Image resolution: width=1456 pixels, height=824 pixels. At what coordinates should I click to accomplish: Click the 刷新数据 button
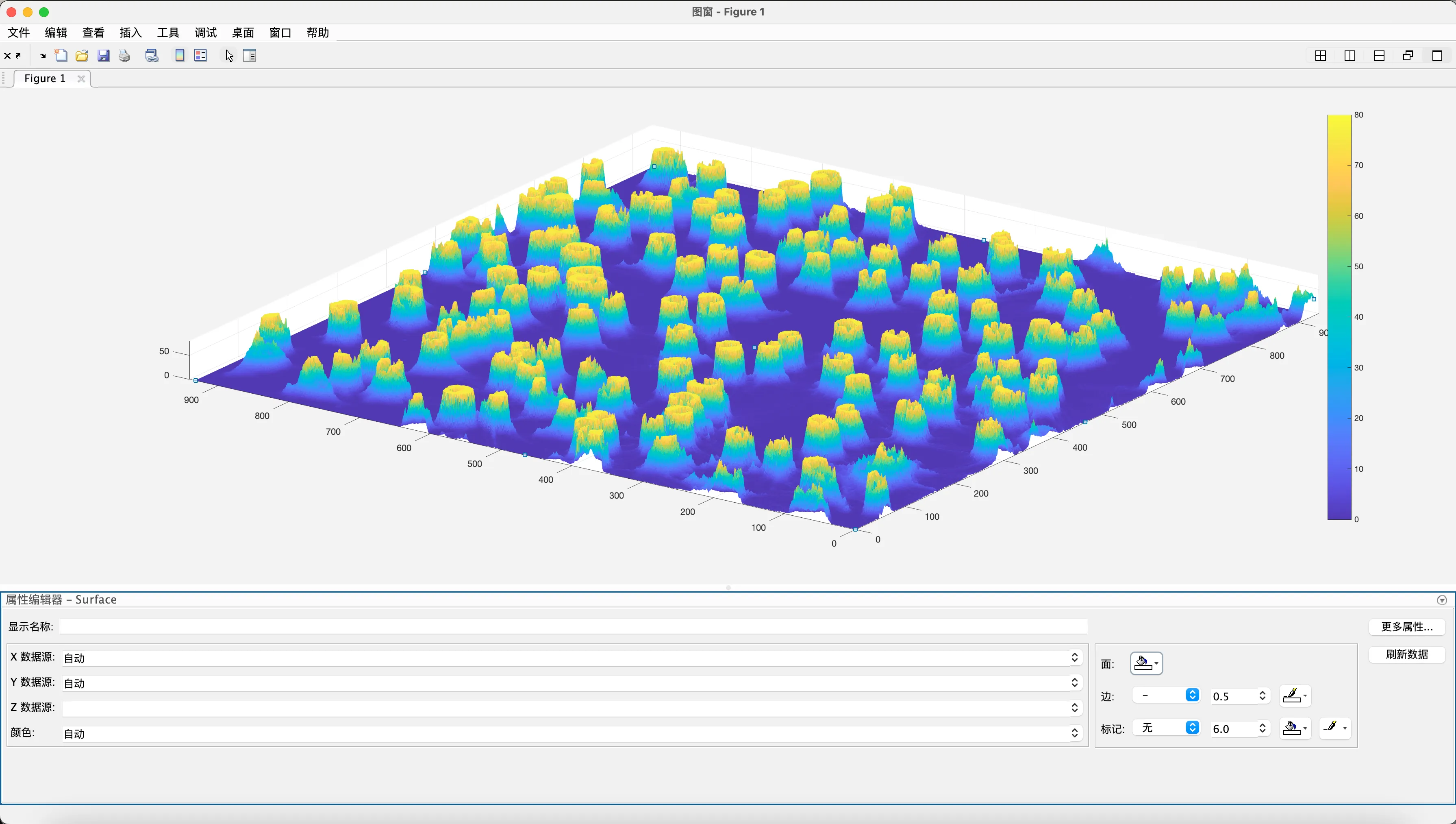pos(1407,654)
